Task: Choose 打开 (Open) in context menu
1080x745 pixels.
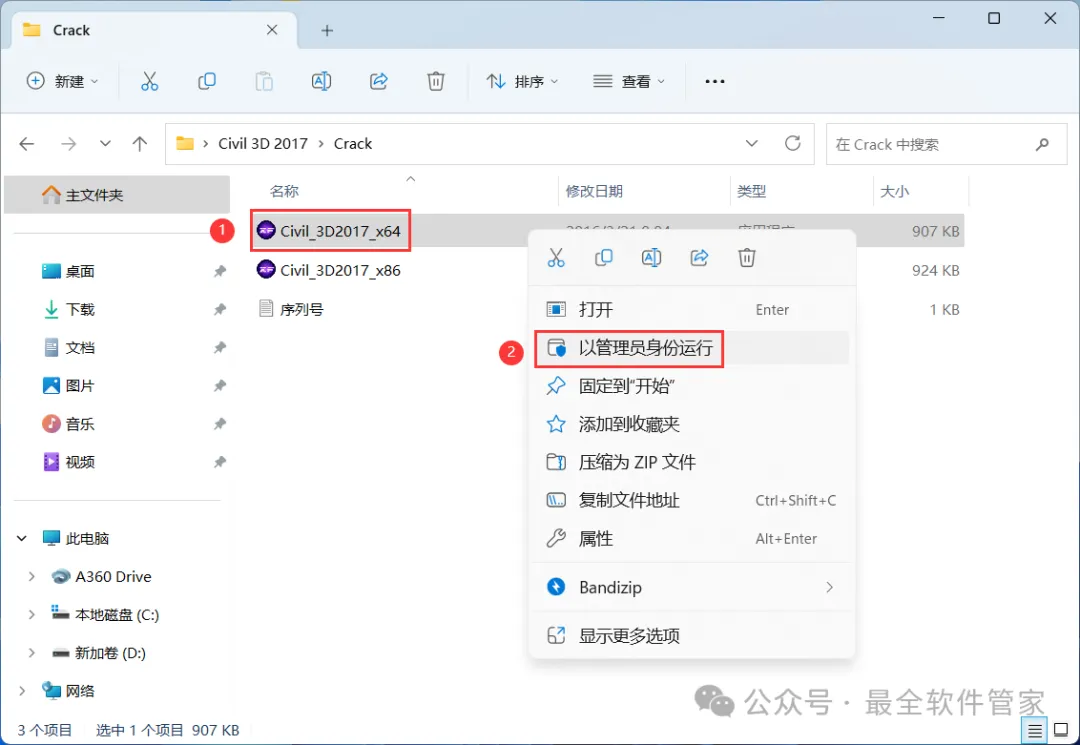Action: click(x=692, y=310)
